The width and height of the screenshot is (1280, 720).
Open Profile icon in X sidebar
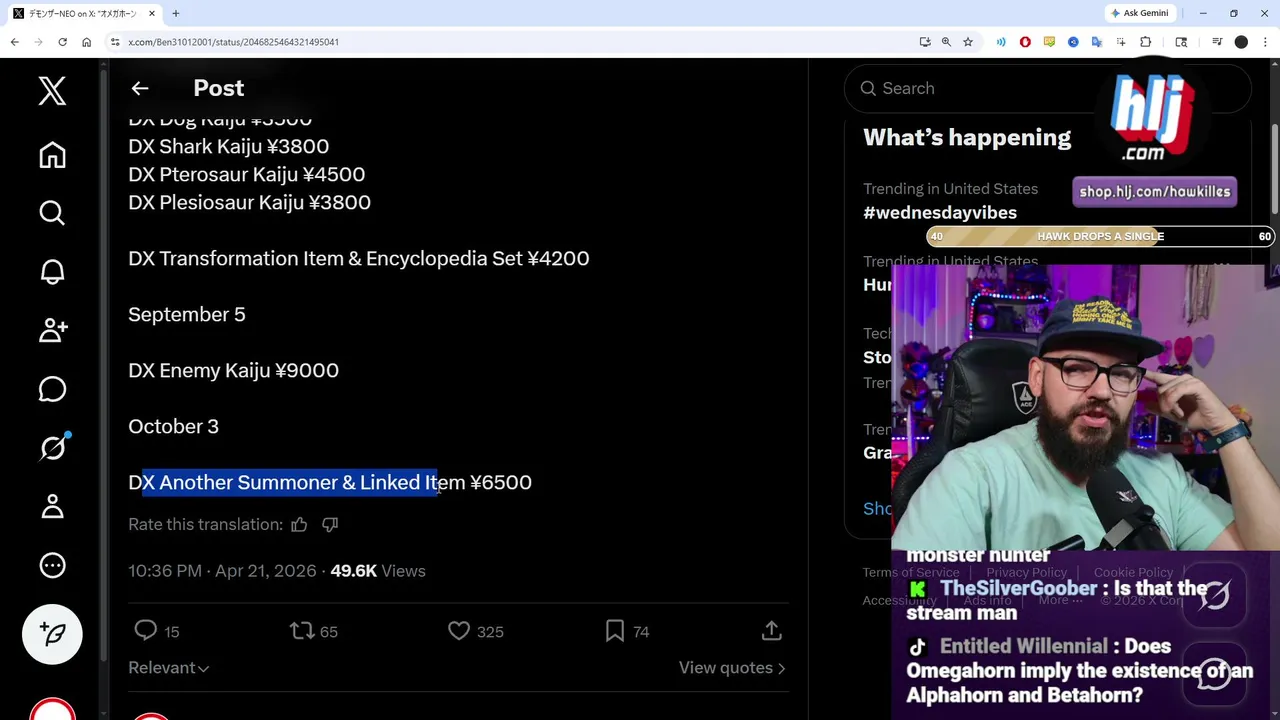52,506
